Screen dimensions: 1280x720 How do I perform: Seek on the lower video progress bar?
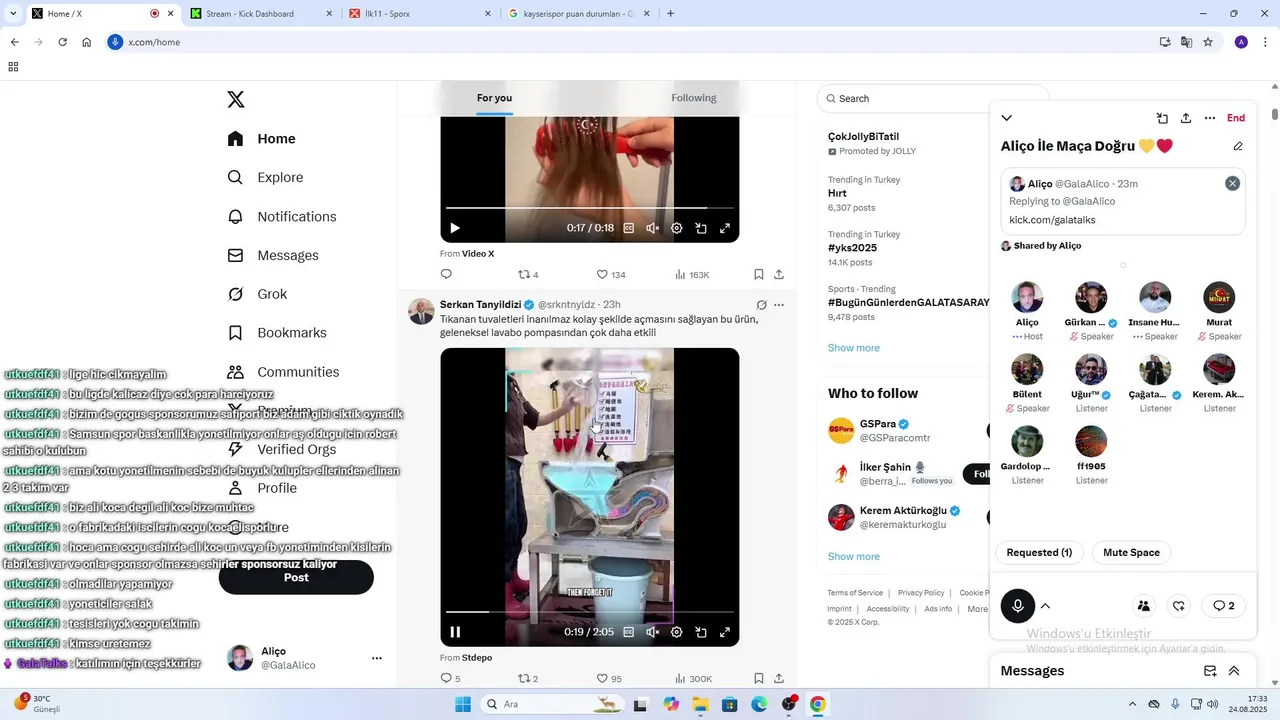(x=590, y=611)
